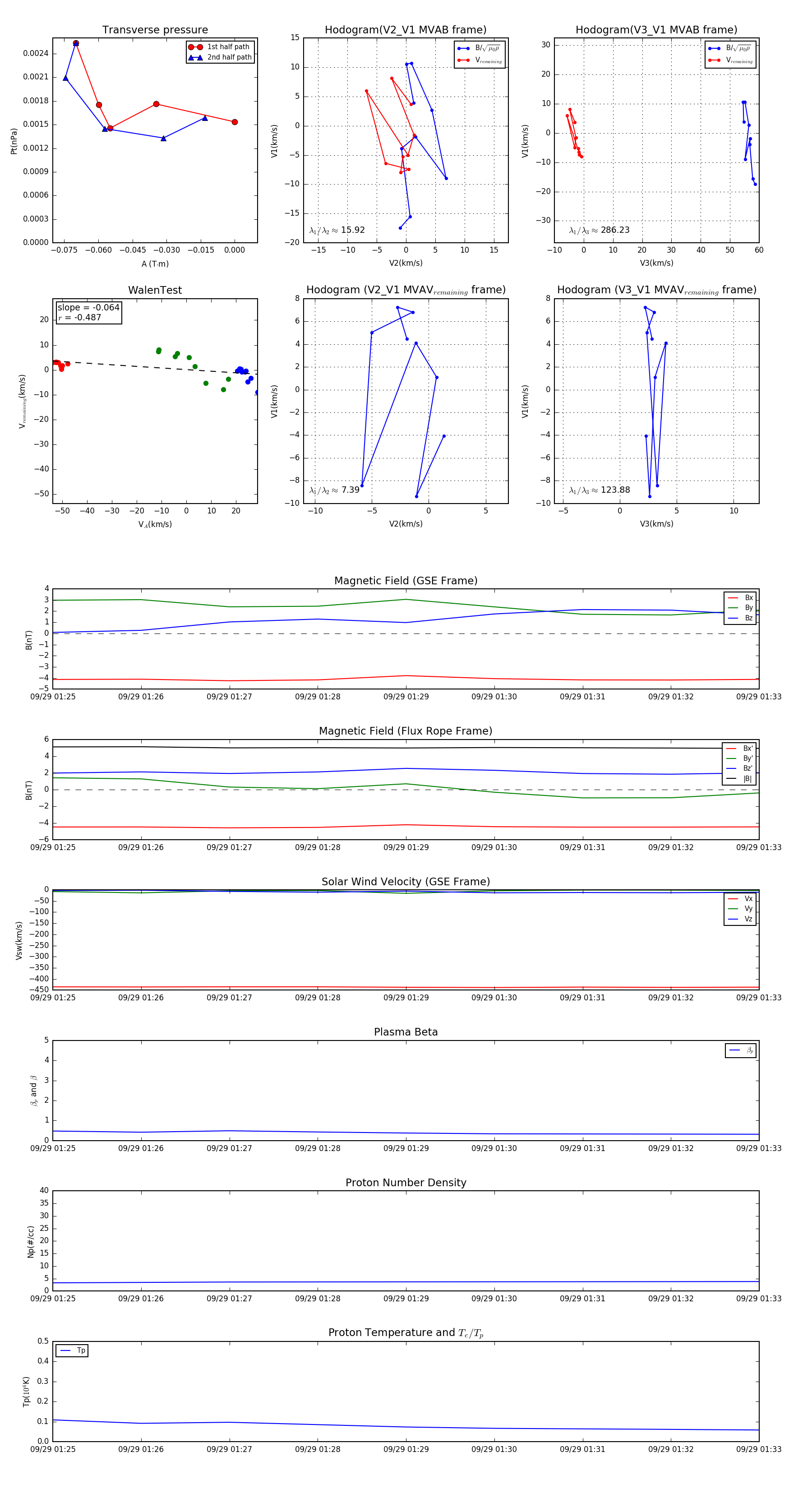Image resolution: width=812 pixels, height=1489 pixels.
Task: Click the "Plasma Beta" panel title
Action: coord(406,1032)
